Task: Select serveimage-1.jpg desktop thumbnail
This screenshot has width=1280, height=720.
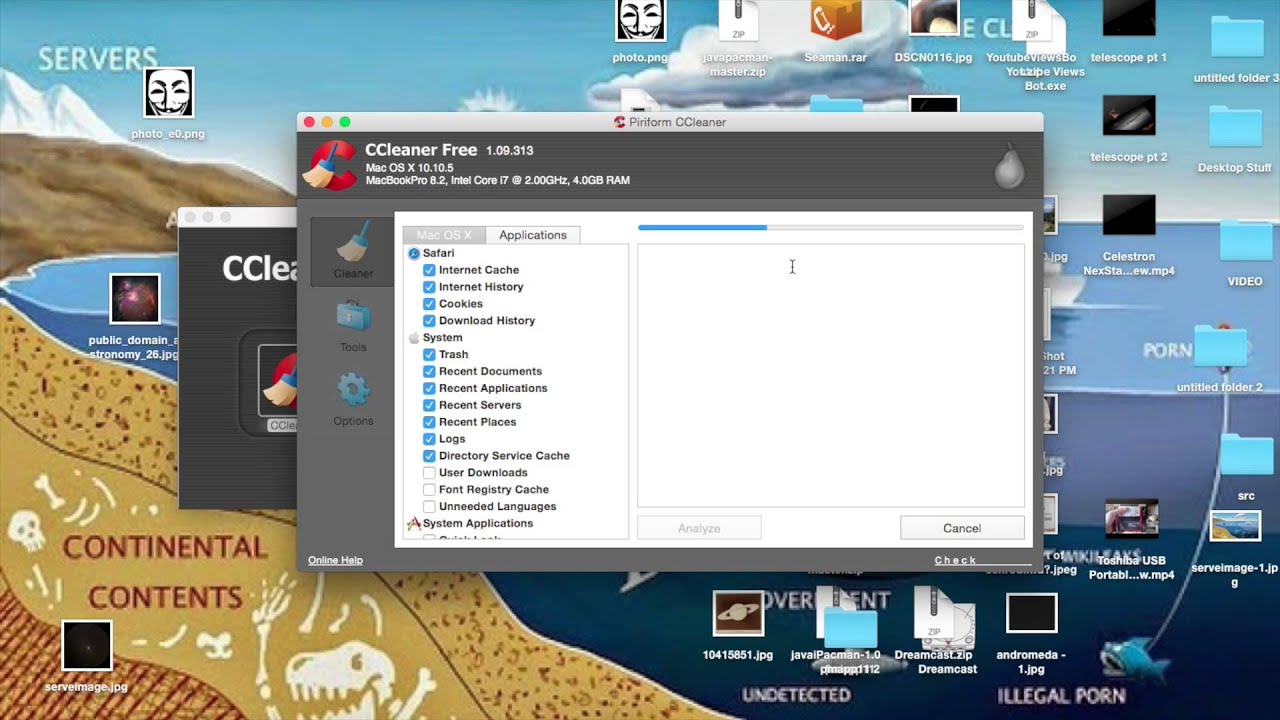Action: [1234, 526]
